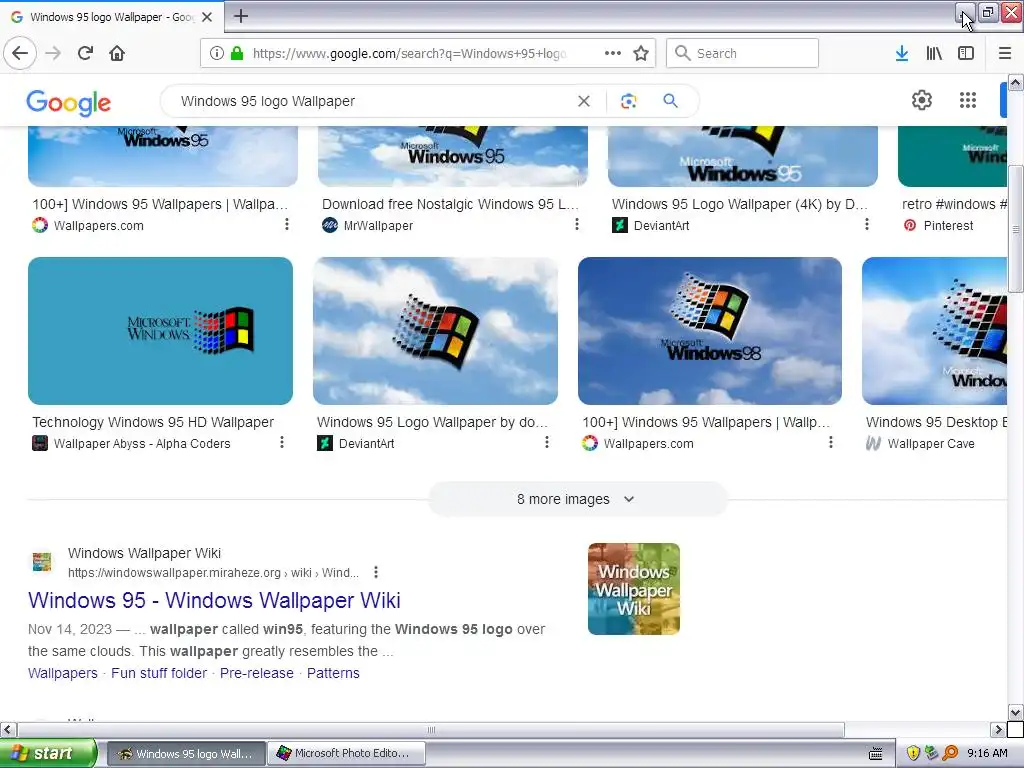Open the Windows 98 clouds wallpaper thumbnail
1024x768 pixels.
[710, 331]
